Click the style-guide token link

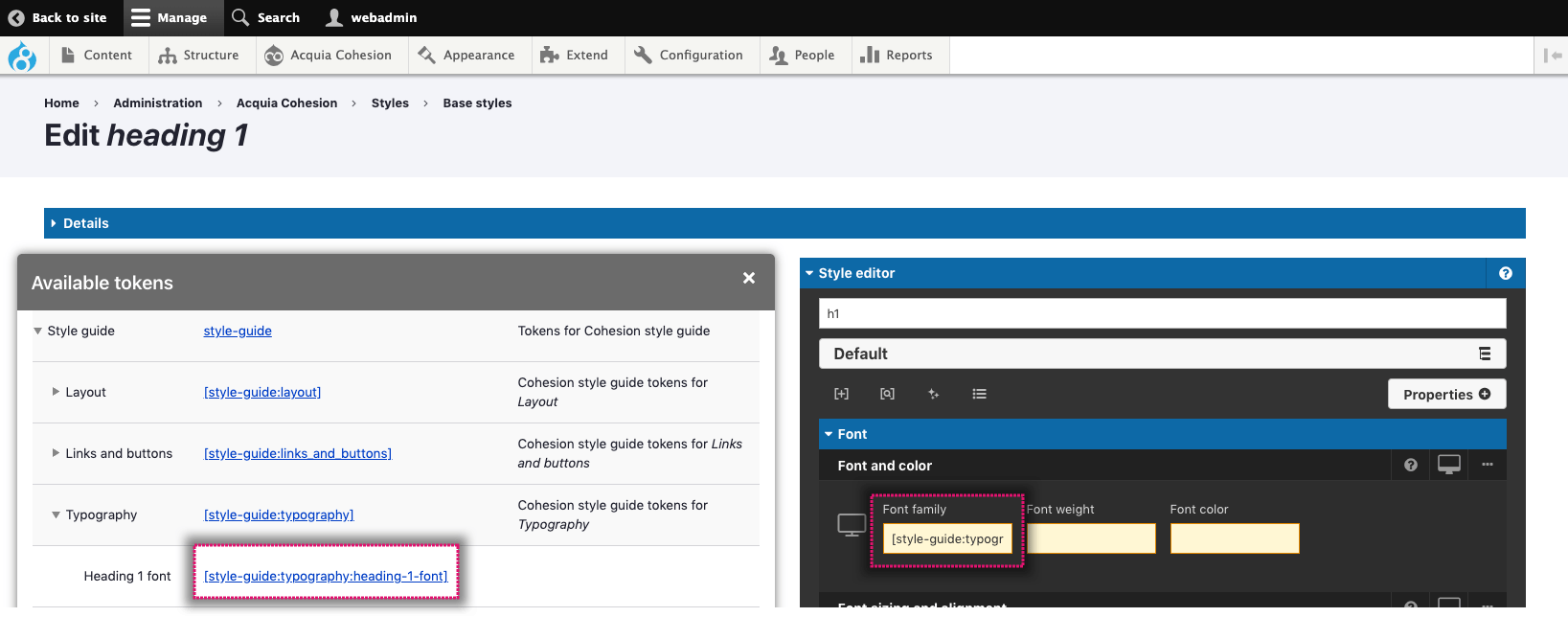point(238,331)
